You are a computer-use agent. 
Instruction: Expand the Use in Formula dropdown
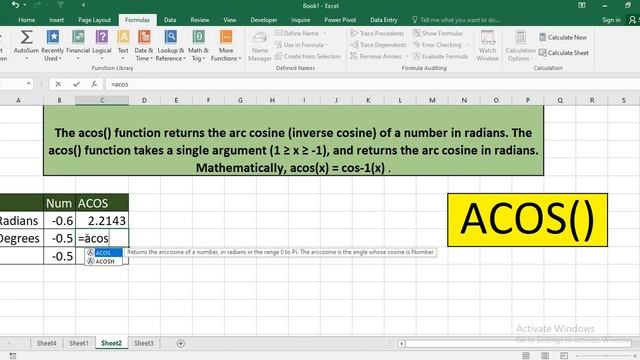click(x=327, y=45)
